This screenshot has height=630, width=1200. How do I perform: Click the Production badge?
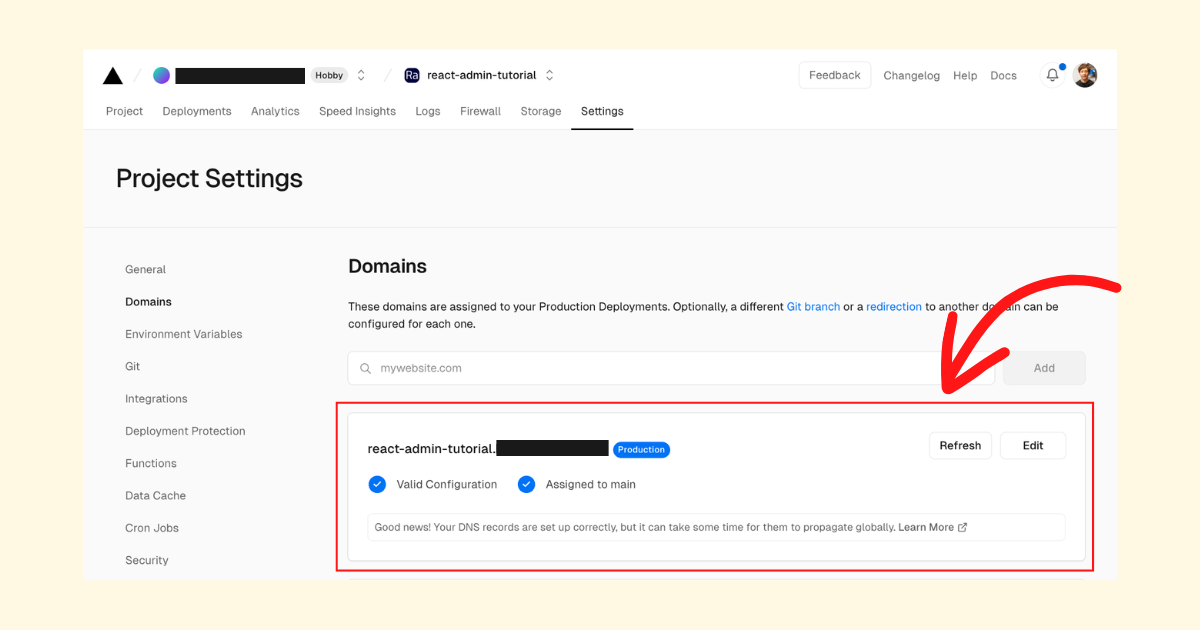pyautogui.click(x=641, y=450)
